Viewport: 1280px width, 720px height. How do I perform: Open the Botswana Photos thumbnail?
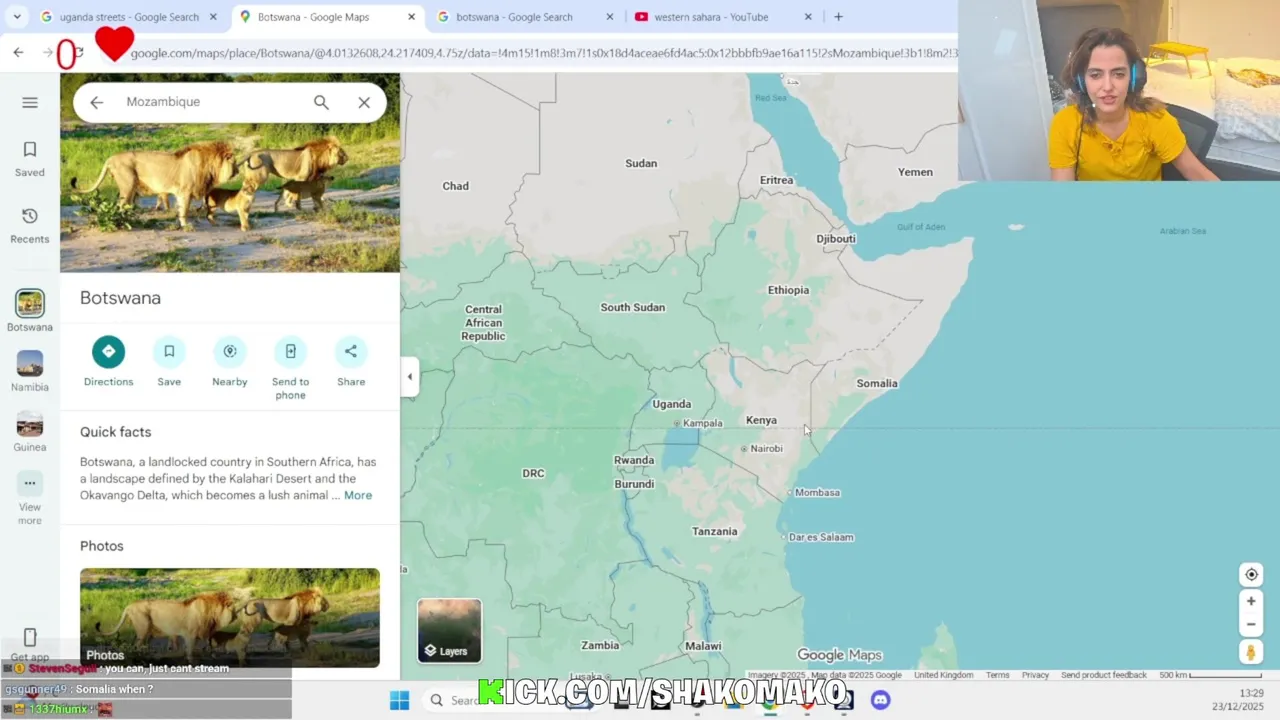230,618
